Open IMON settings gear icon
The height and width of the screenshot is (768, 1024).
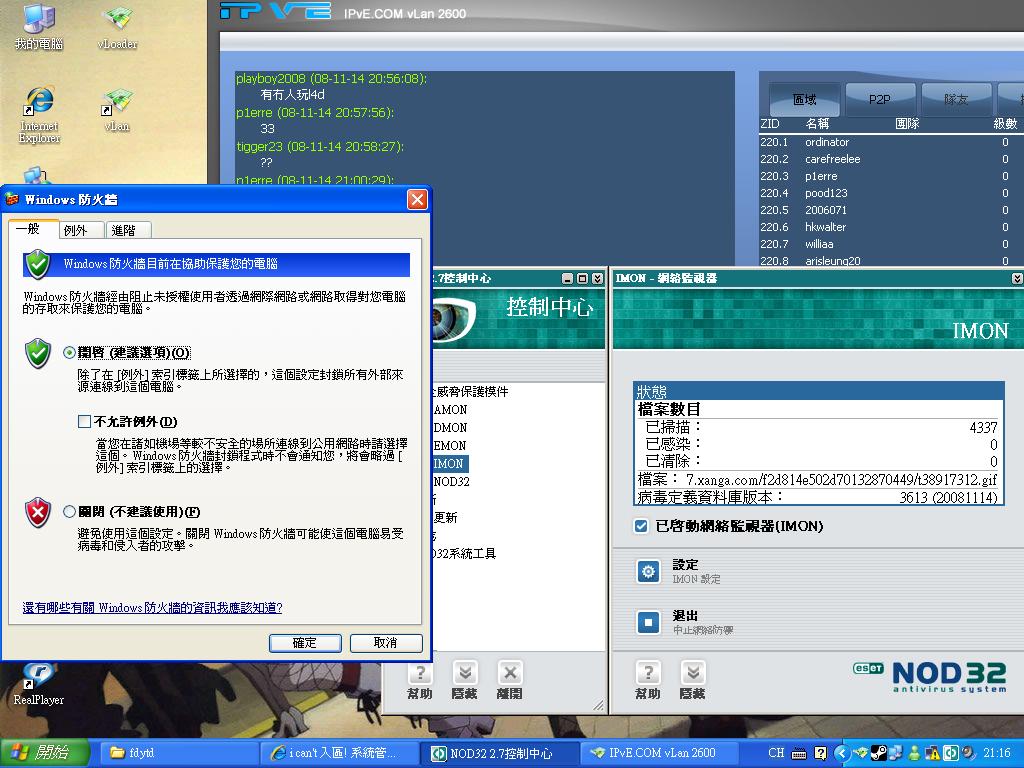(x=648, y=571)
